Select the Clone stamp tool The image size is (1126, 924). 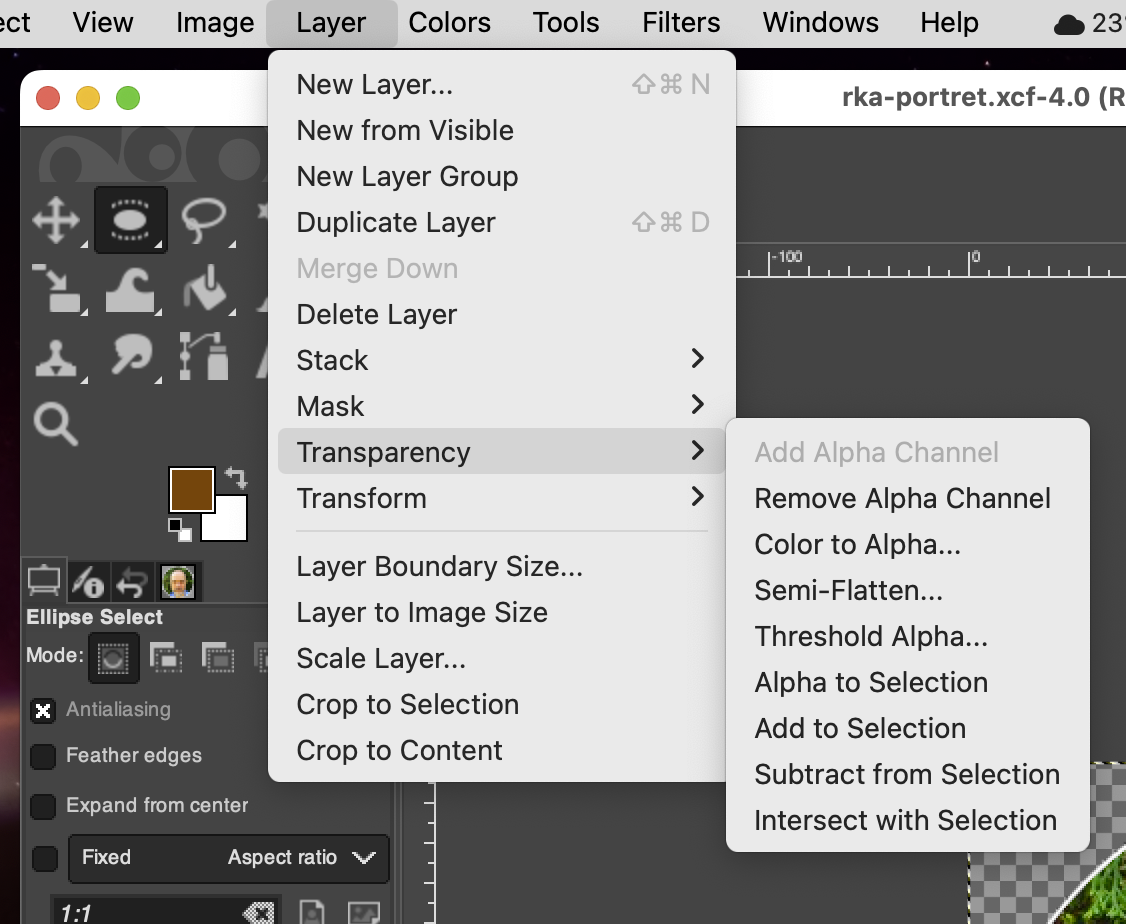point(56,356)
